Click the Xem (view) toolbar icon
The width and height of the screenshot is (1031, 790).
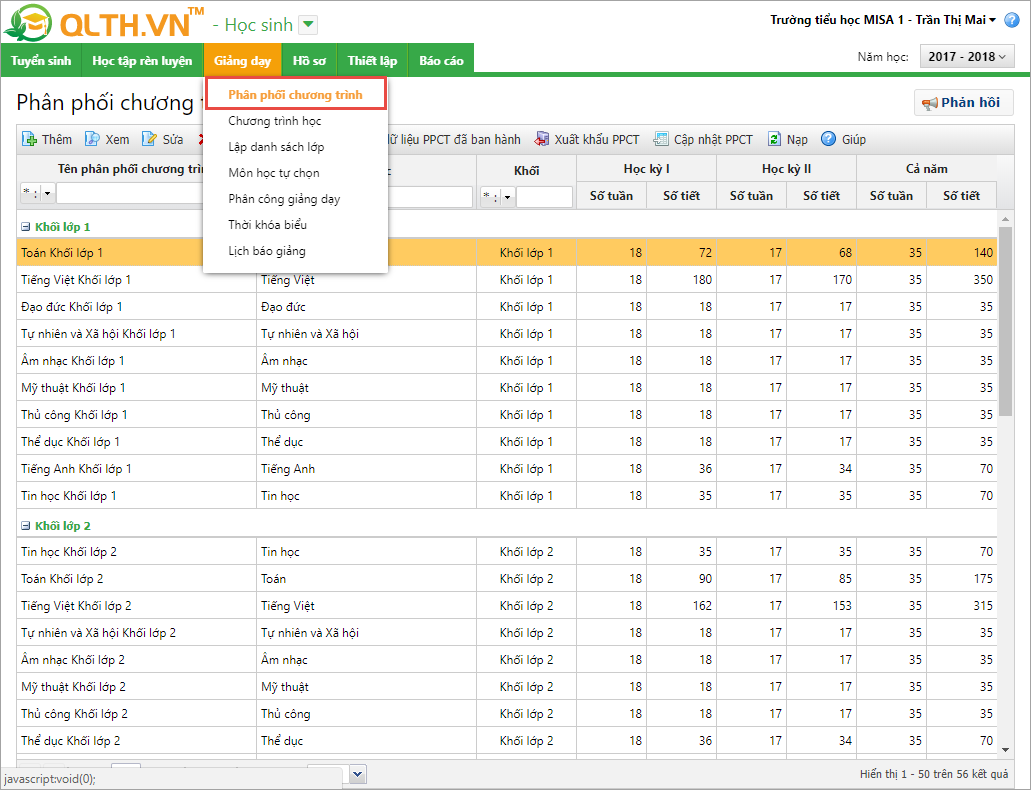point(92,140)
